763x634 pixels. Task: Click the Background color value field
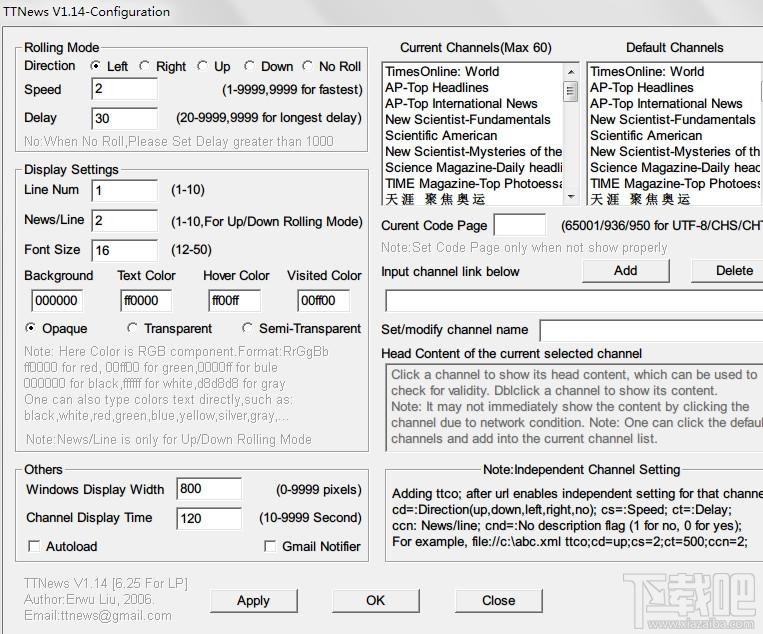pos(57,300)
